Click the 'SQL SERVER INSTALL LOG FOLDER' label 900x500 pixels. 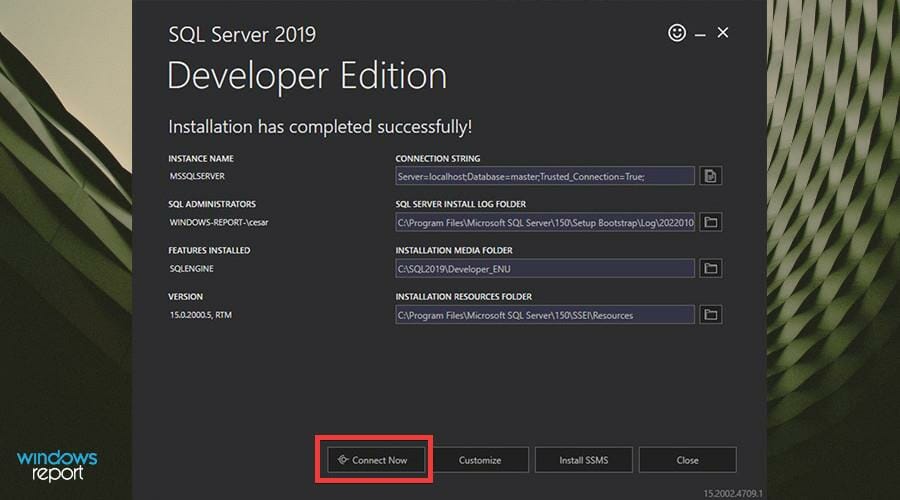[x=460, y=204]
